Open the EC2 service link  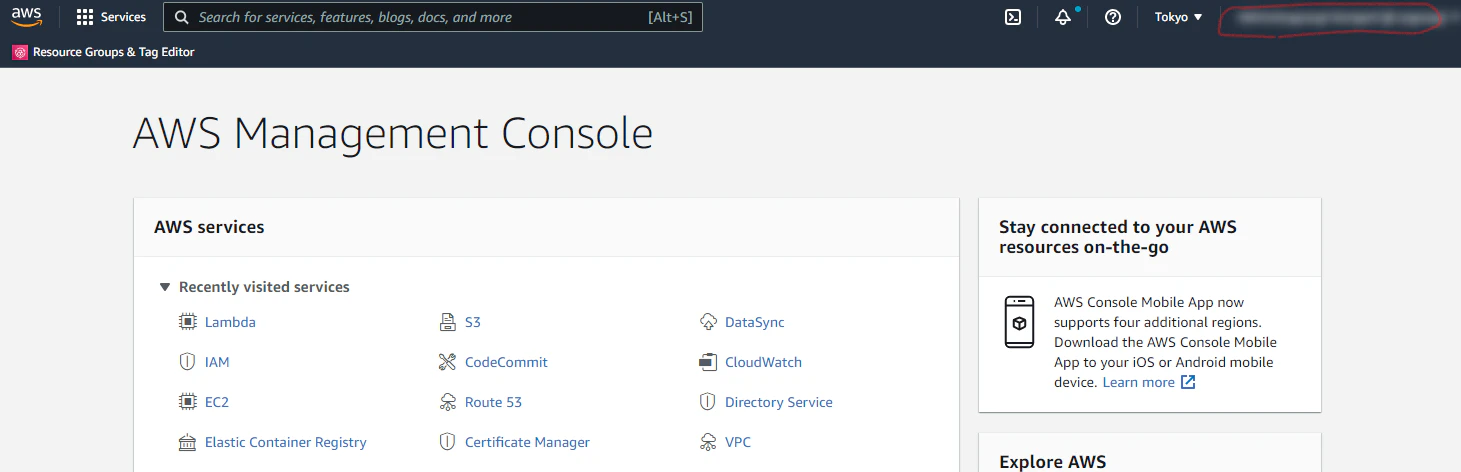[217, 402]
